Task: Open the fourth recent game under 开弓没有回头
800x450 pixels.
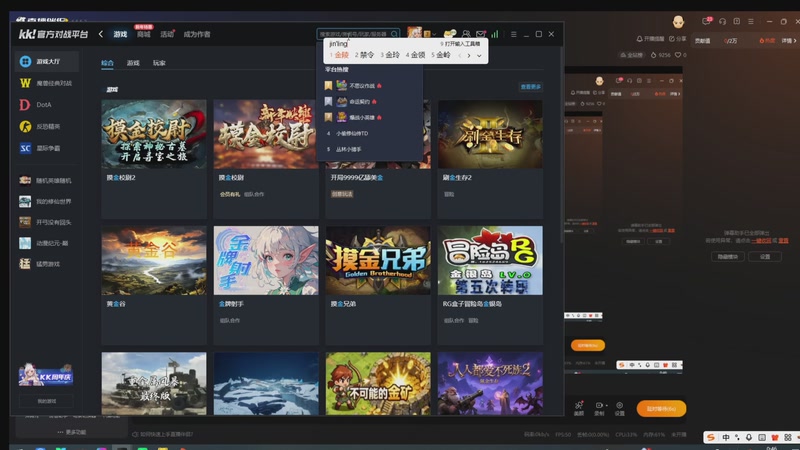Action: (x=46, y=243)
